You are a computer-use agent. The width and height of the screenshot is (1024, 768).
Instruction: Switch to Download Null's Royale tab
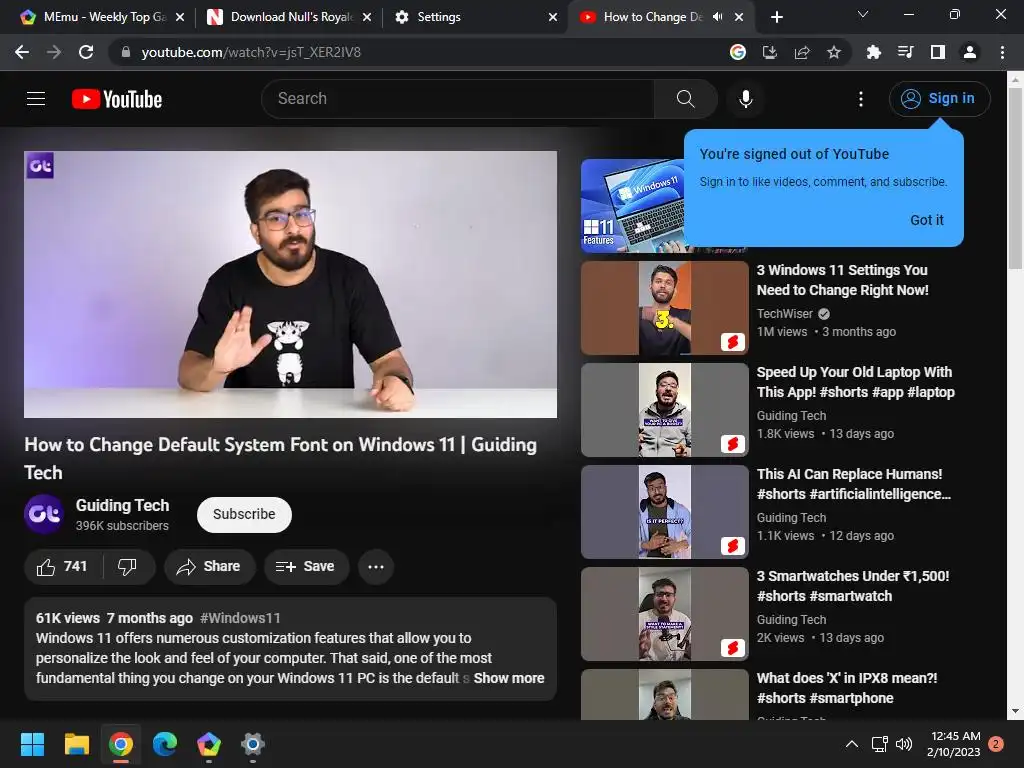pyautogui.click(x=289, y=17)
